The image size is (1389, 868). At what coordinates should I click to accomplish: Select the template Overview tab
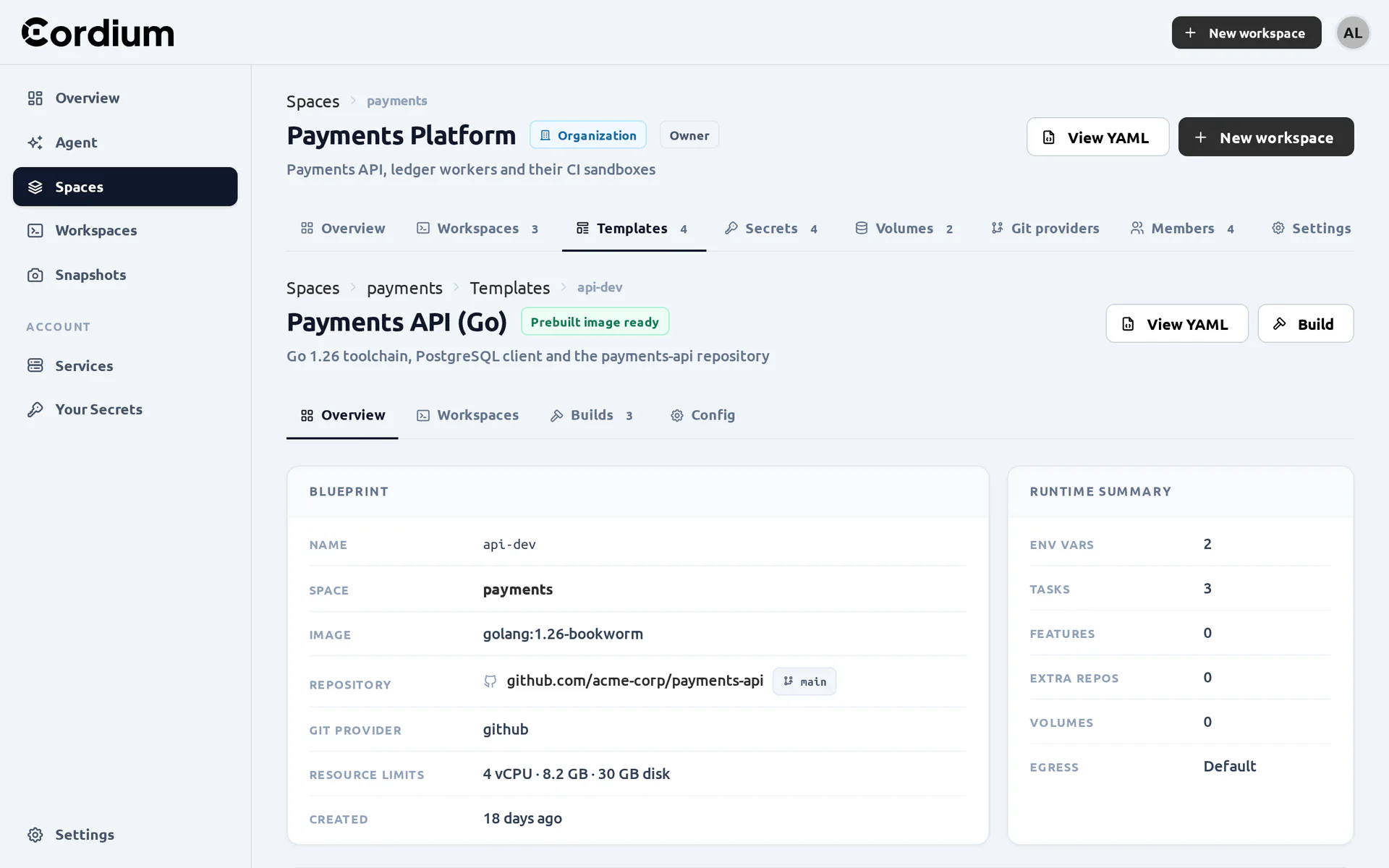click(342, 415)
